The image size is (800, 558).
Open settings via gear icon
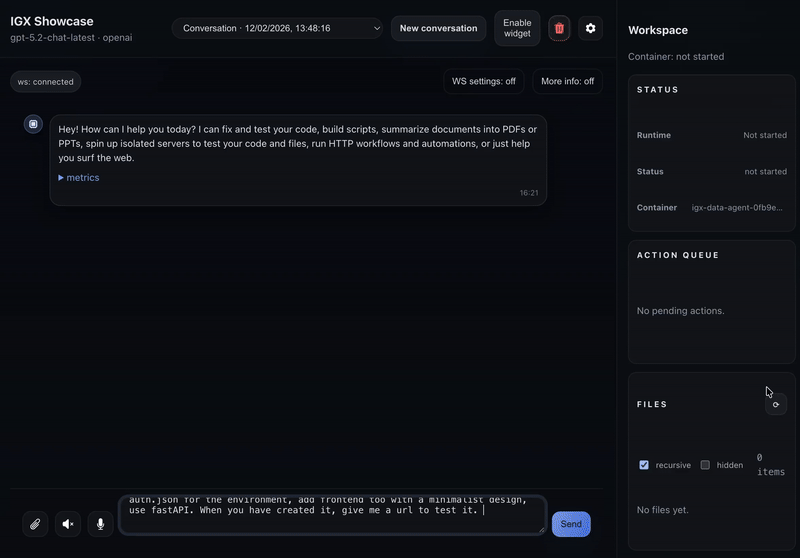pos(590,28)
